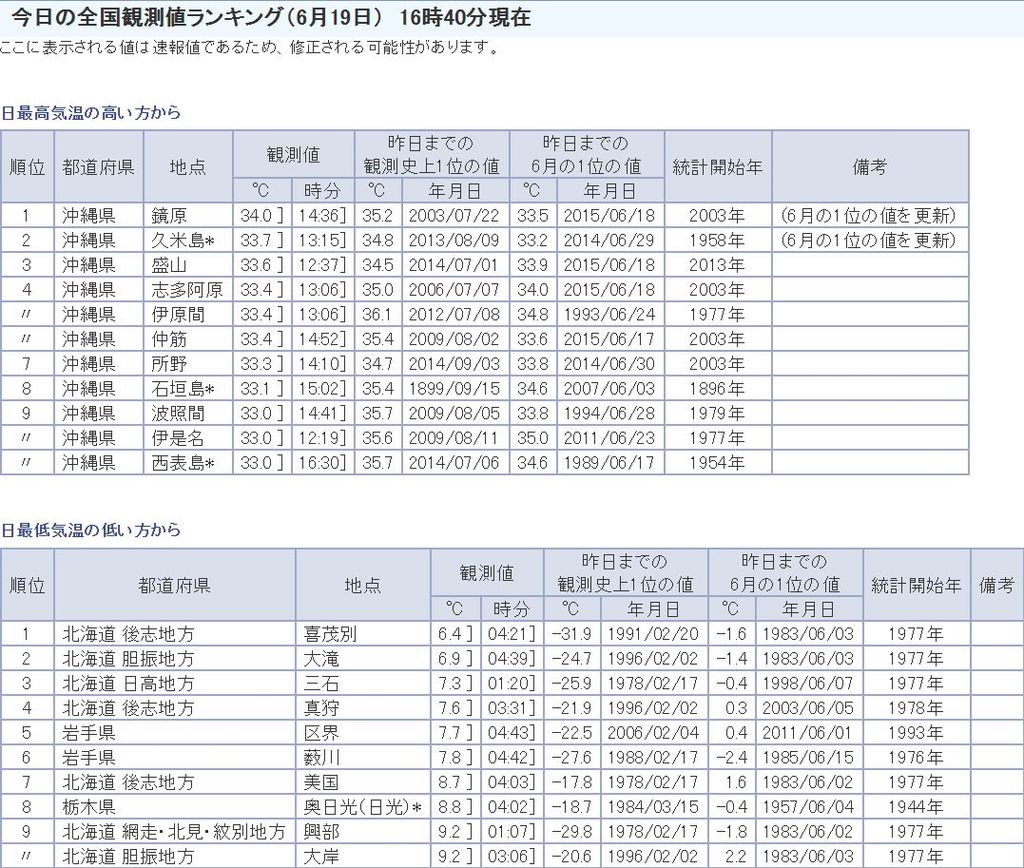Click the 備考 header in the high-temperature table
The width and height of the screenshot is (1024, 868).
(869, 167)
